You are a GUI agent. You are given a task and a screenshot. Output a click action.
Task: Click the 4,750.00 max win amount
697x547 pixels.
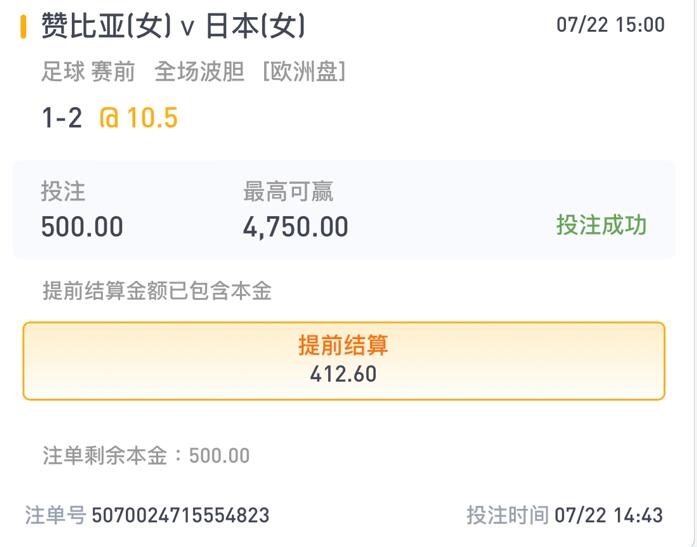point(296,227)
